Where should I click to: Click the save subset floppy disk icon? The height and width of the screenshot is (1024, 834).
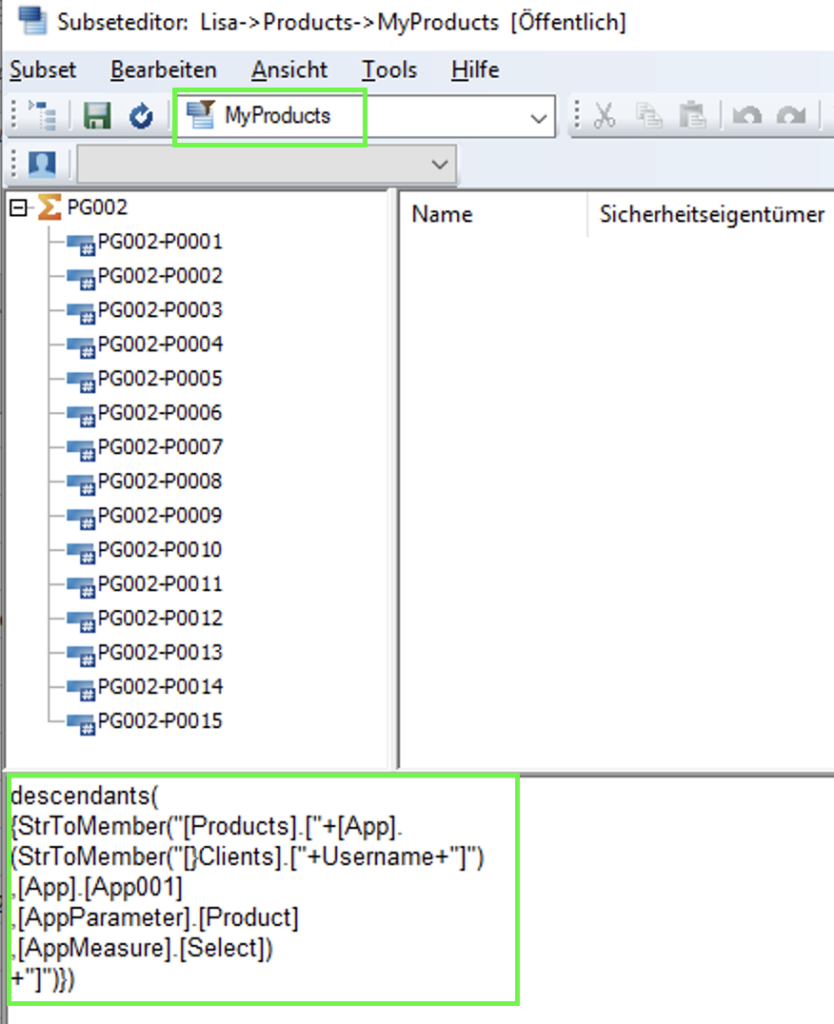[97, 116]
